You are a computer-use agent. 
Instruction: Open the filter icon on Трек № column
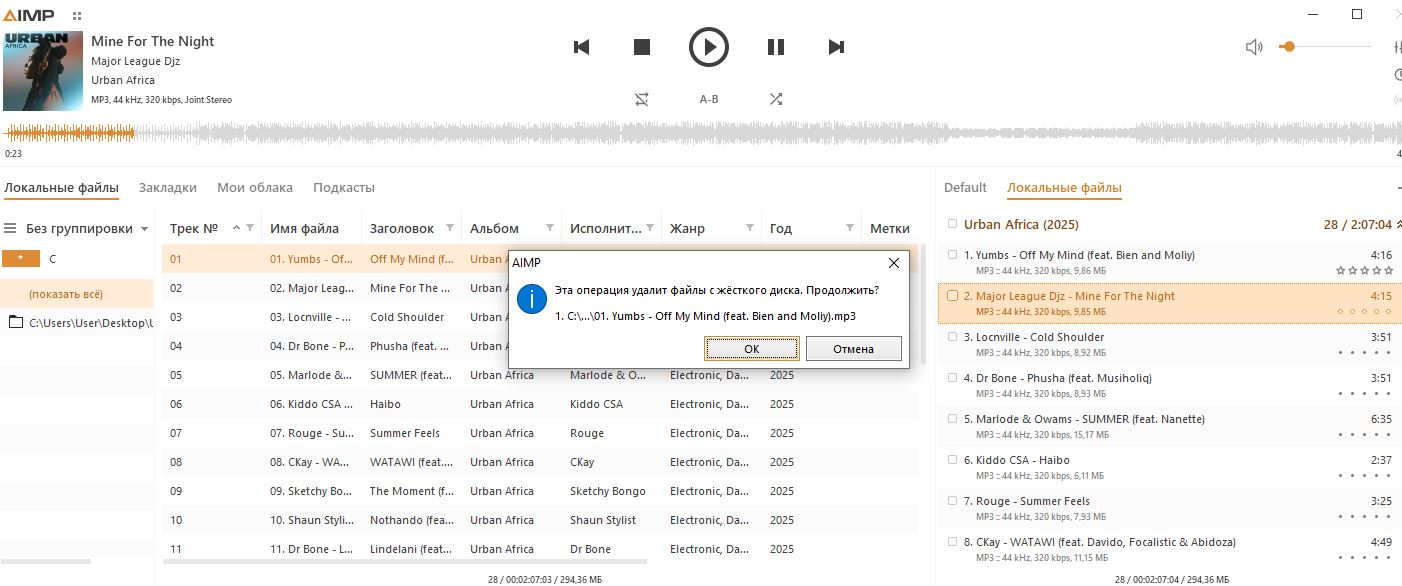(250, 228)
